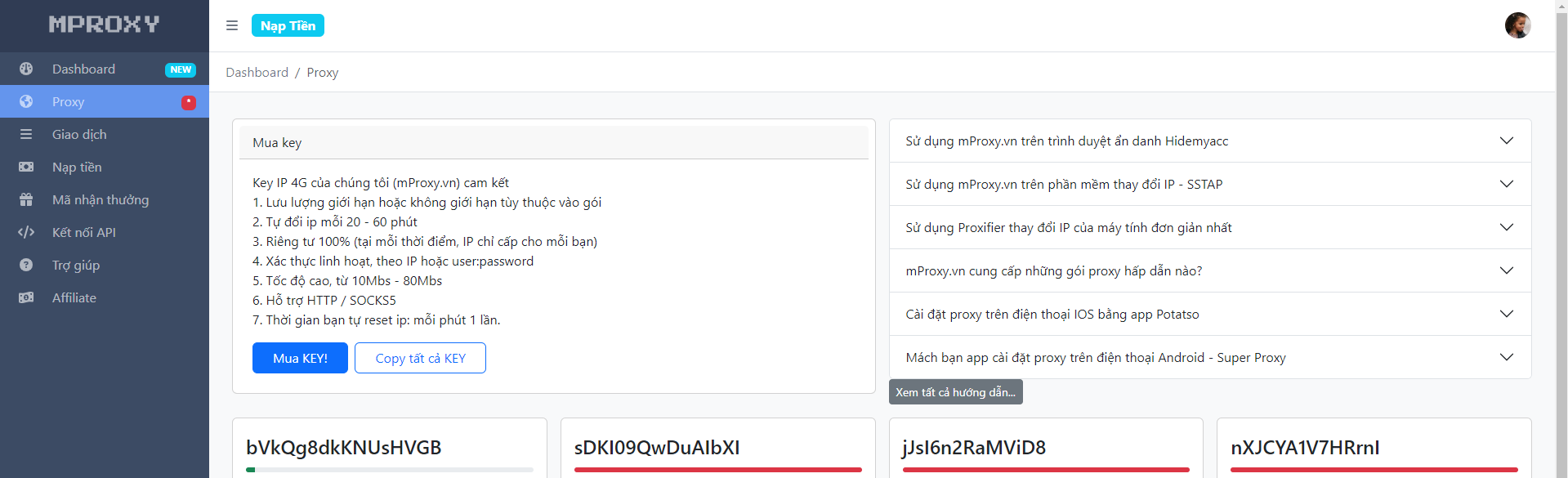
Task: Click the Trợ giúp question mark icon
Action: (x=26, y=266)
